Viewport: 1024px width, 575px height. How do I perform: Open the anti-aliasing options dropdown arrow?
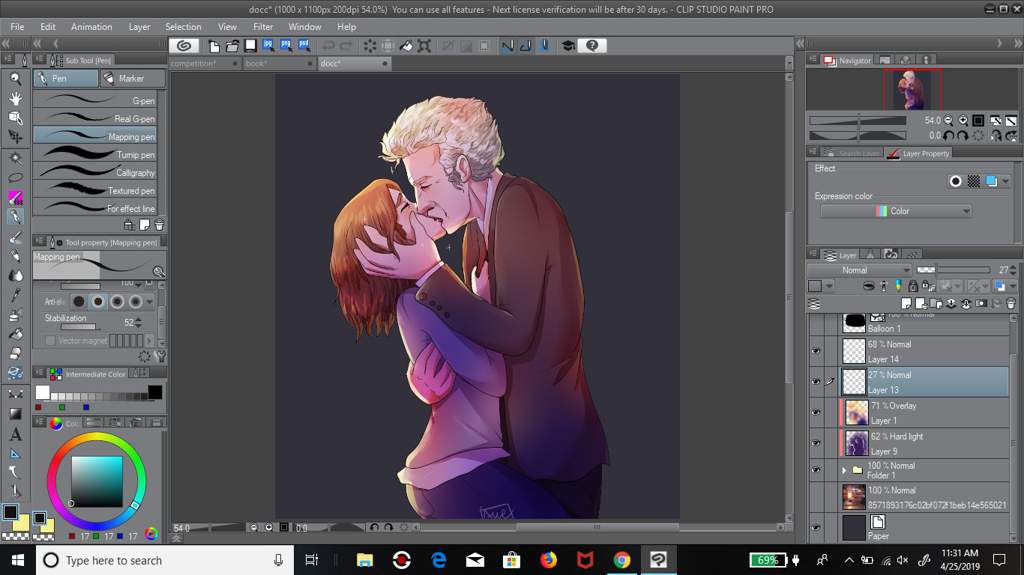tap(150, 302)
